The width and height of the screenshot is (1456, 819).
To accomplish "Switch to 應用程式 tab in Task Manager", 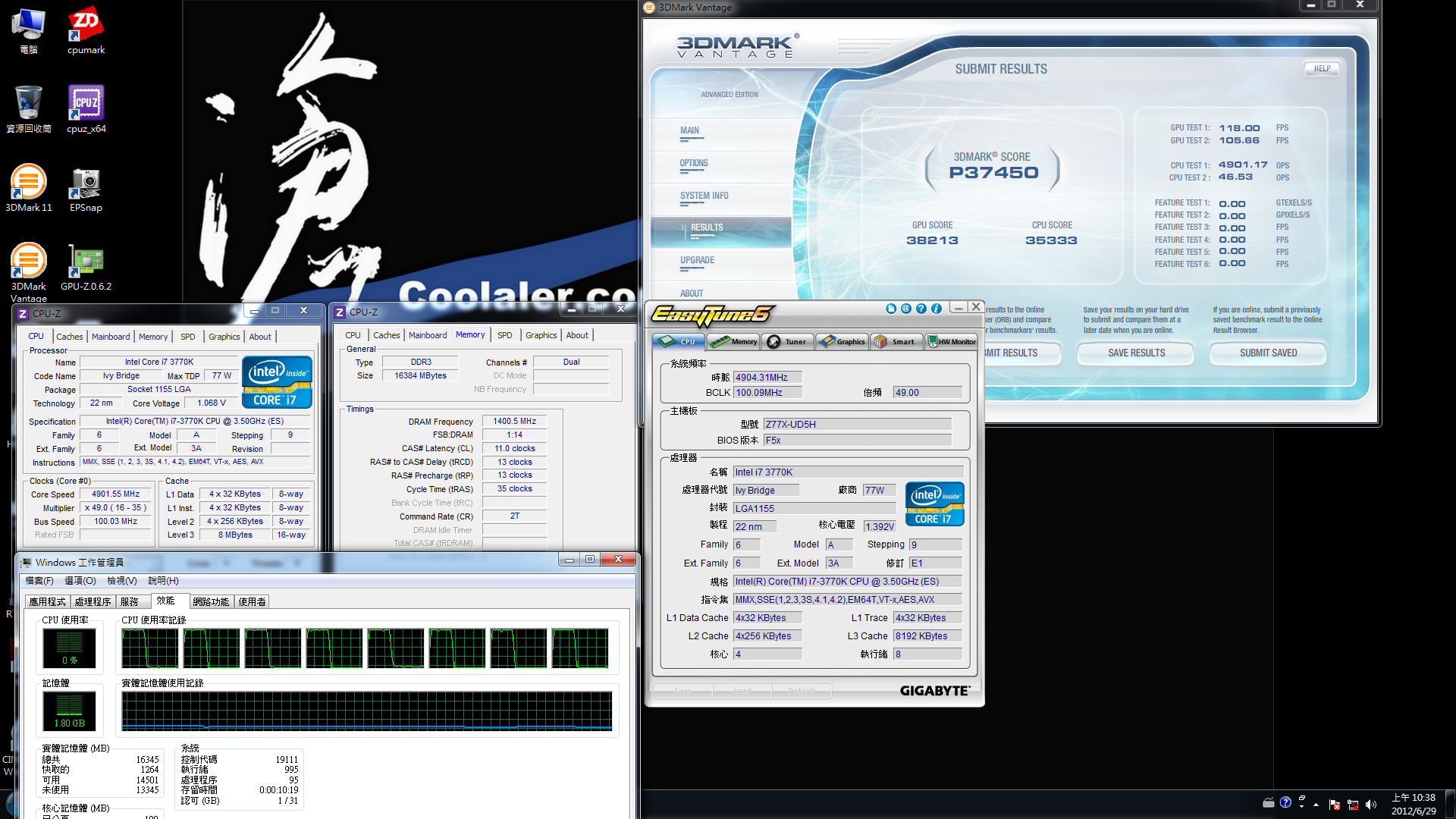I will pyautogui.click(x=48, y=602).
